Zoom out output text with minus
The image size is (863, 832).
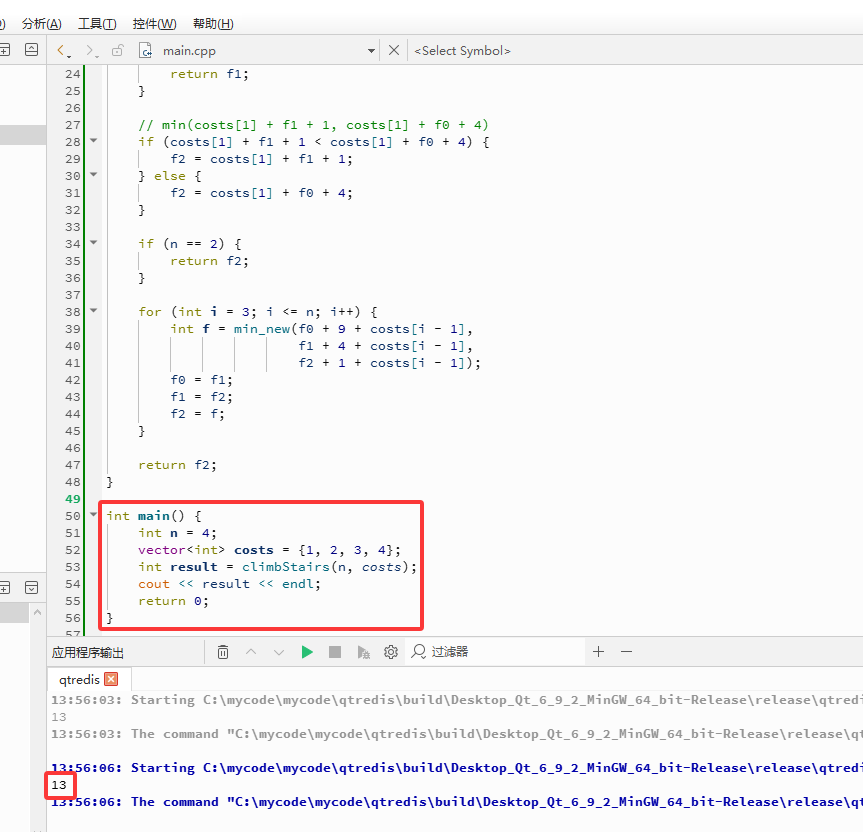pyautogui.click(x=626, y=652)
